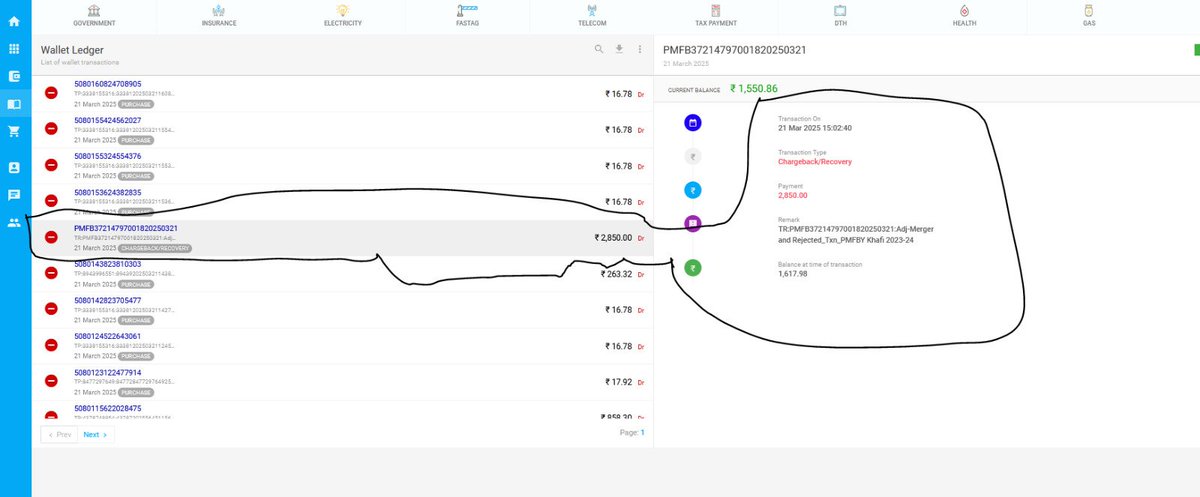This screenshot has width=1200, height=497.
Task: Open transaction 5080123122477914
Action: (x=108, y=372)
